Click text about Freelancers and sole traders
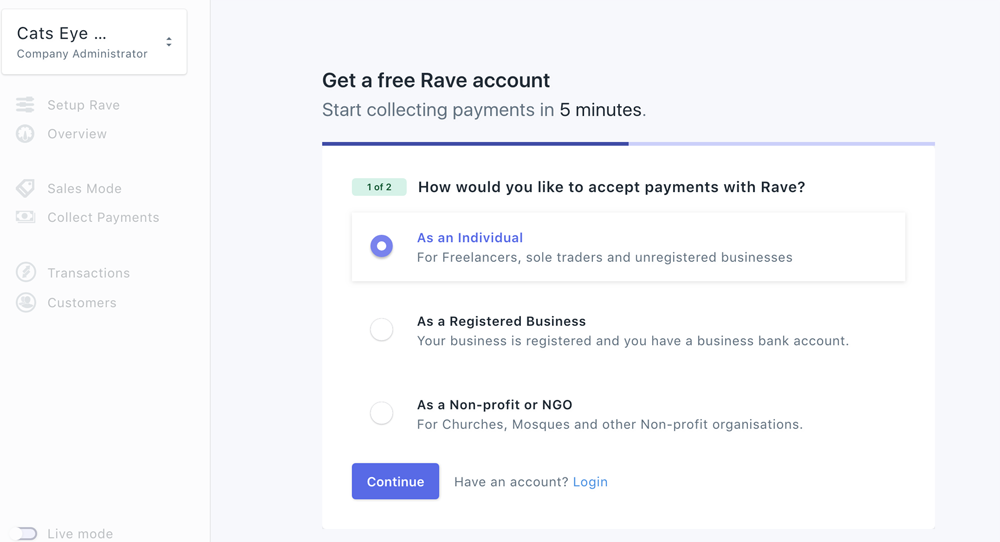Screen dimensions: 1000x542 point(605,258)
